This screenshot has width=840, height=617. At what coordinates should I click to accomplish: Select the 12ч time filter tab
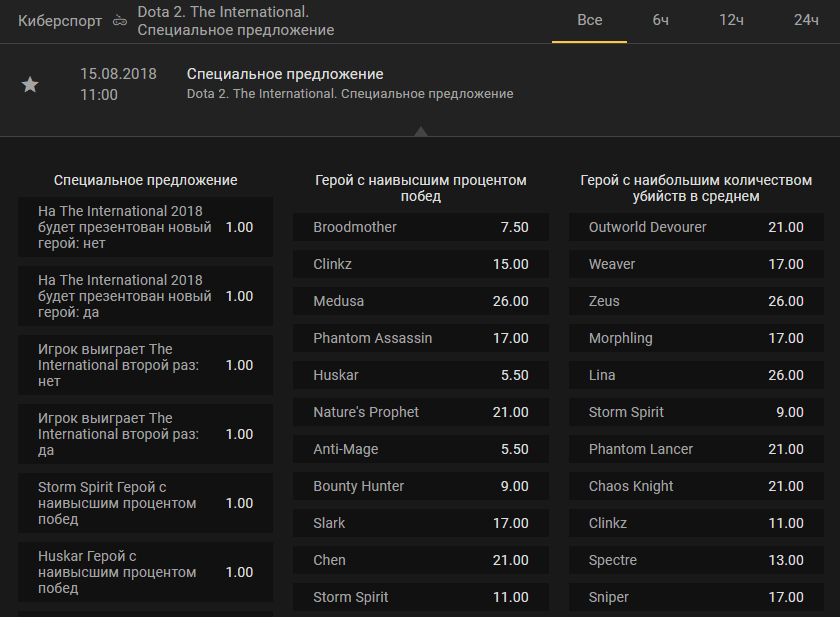click(x=731, y=20)
